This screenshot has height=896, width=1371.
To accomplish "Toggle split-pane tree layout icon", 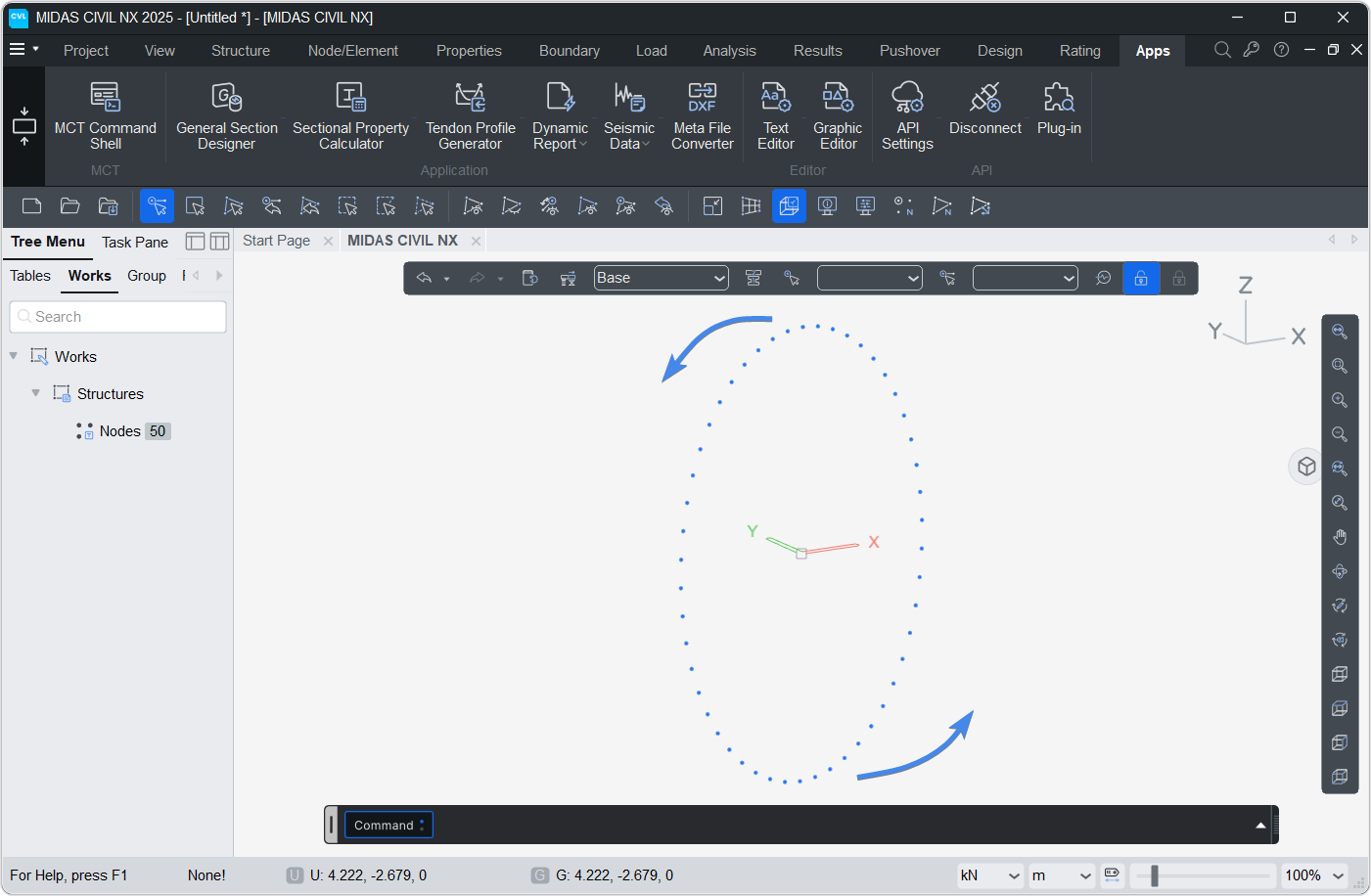I will [219, 242].
